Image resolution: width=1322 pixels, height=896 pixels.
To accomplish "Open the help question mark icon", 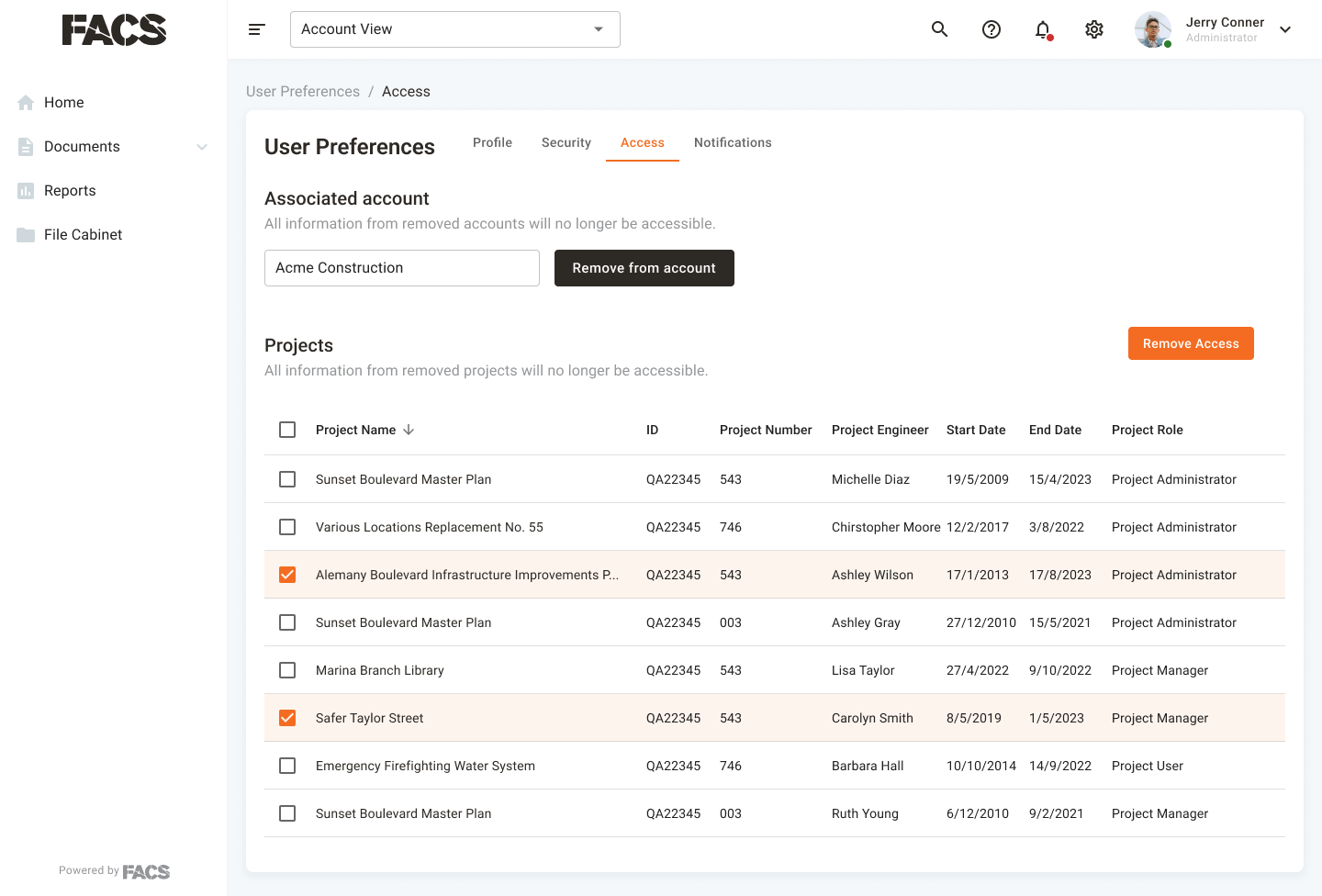I will pos(991,29).
